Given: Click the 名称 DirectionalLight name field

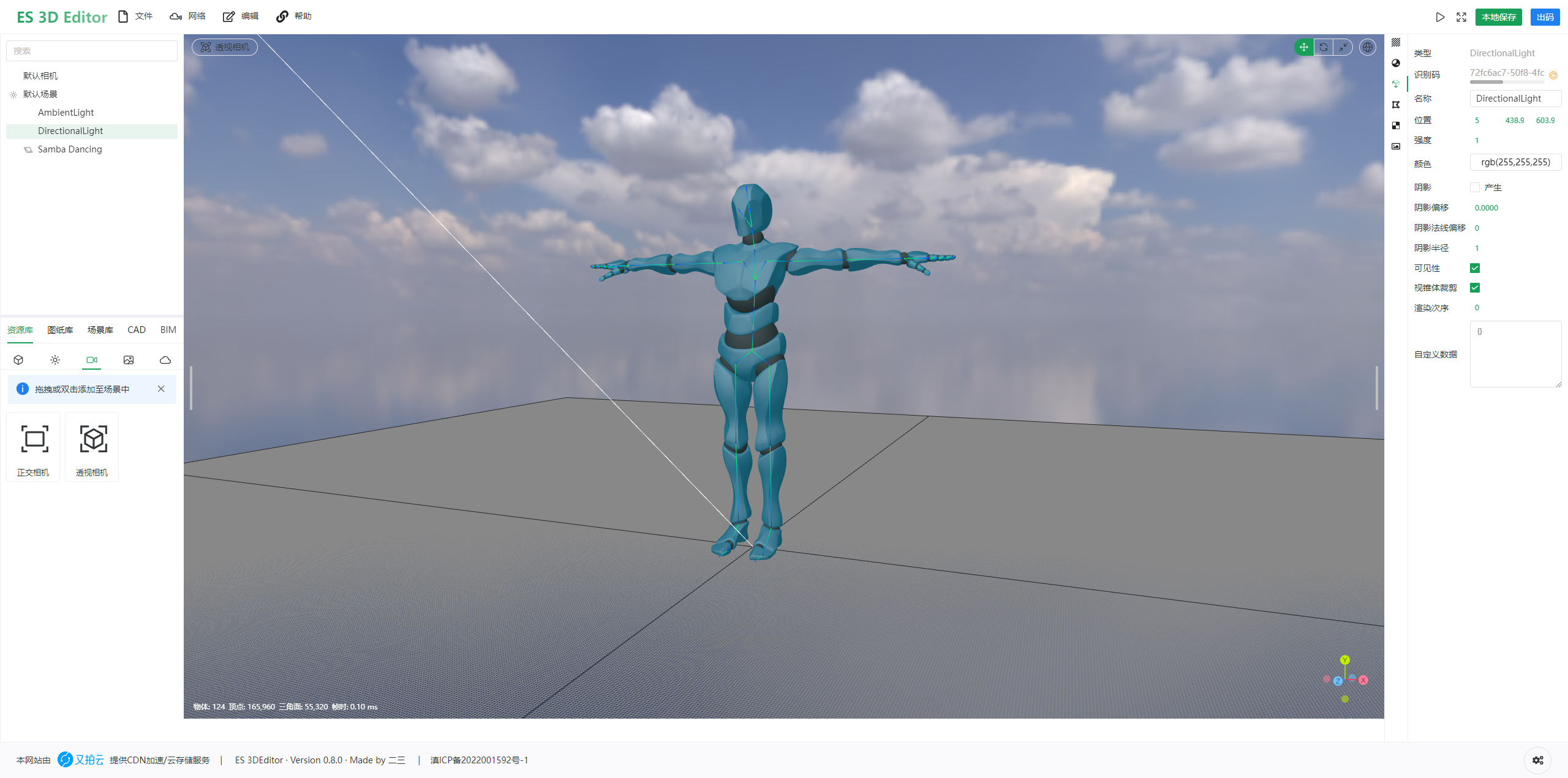Looking at the screenshot, I should (x=1515, y=99).
